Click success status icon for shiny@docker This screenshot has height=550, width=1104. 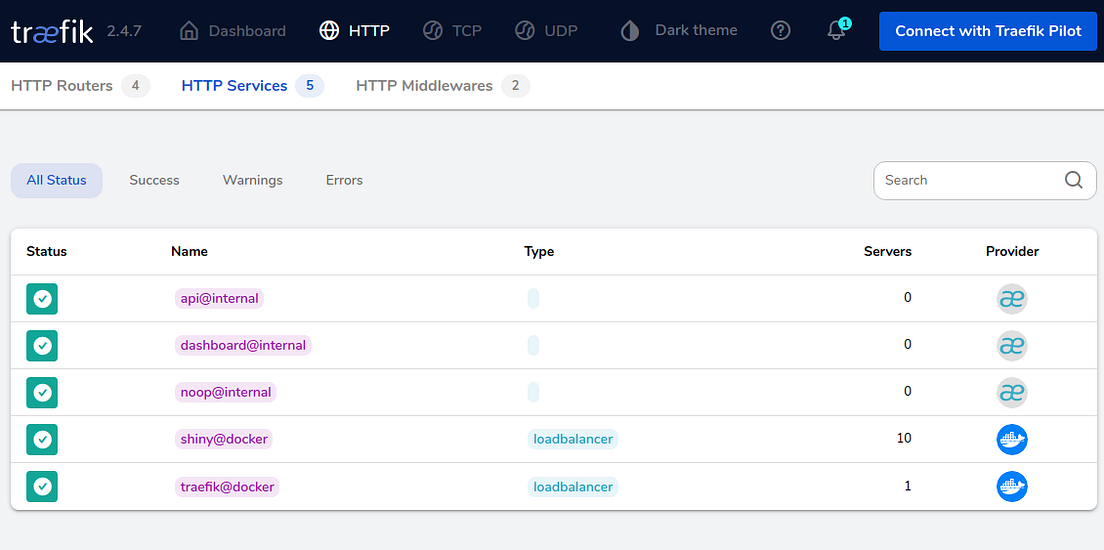[x=42, y=439]
